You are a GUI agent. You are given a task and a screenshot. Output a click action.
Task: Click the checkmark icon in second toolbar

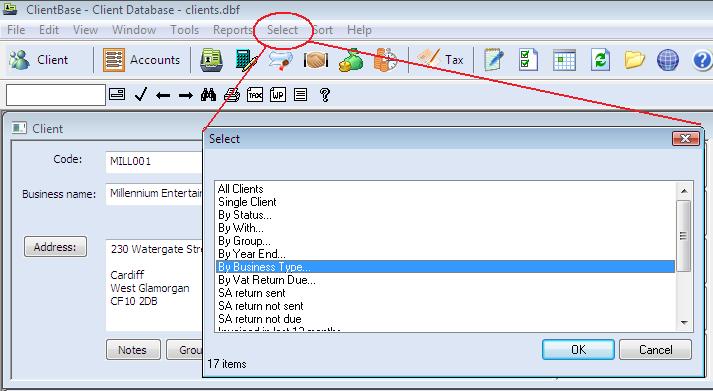tap(141, 95)
